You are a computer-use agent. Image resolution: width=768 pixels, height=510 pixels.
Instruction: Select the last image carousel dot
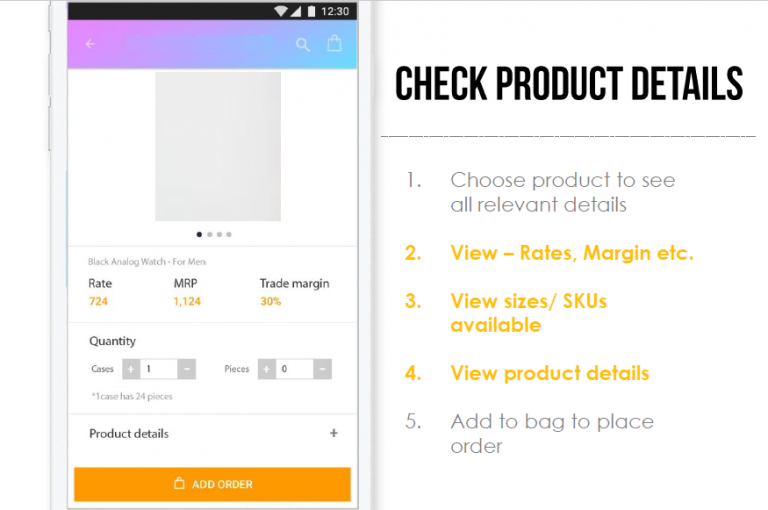click(229, 234)
